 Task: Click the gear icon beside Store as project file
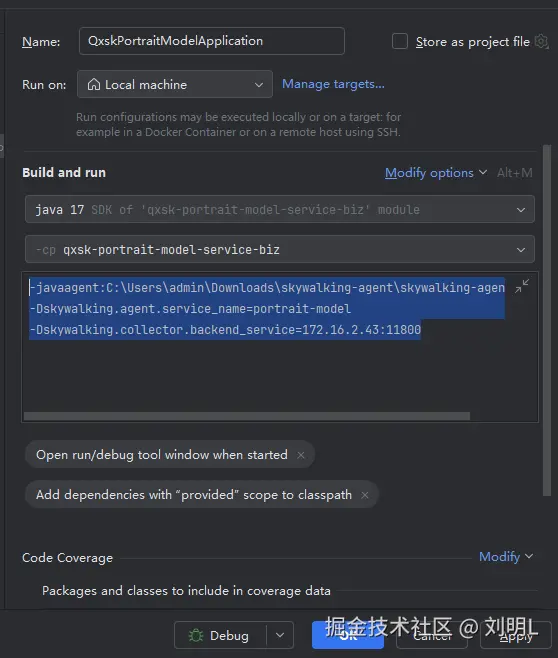541,42
